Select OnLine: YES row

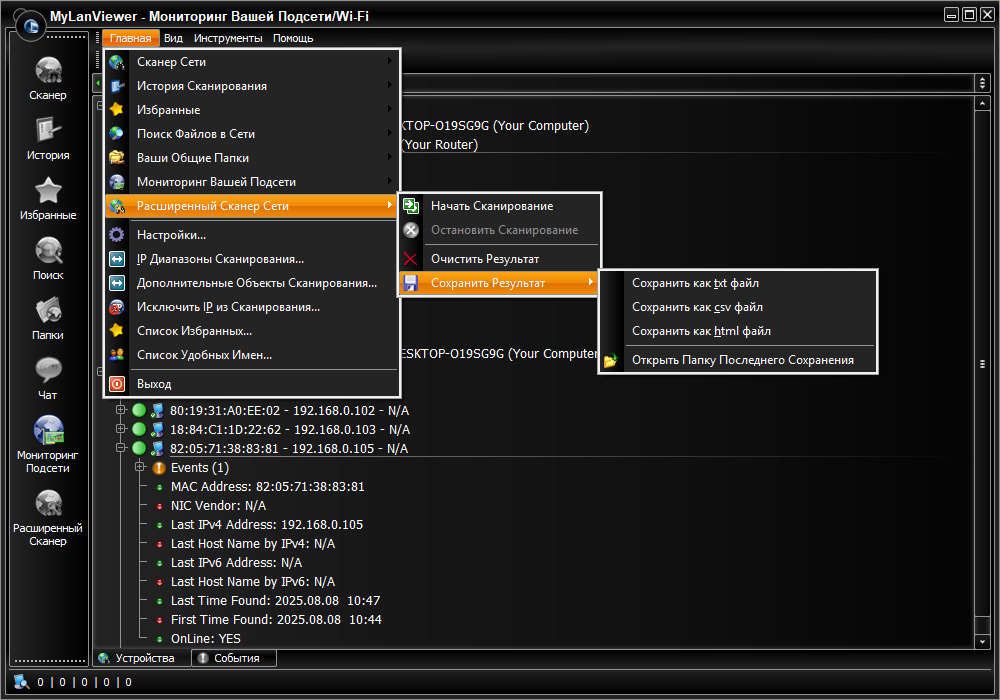pyautogui.click(x=206, y=639)
